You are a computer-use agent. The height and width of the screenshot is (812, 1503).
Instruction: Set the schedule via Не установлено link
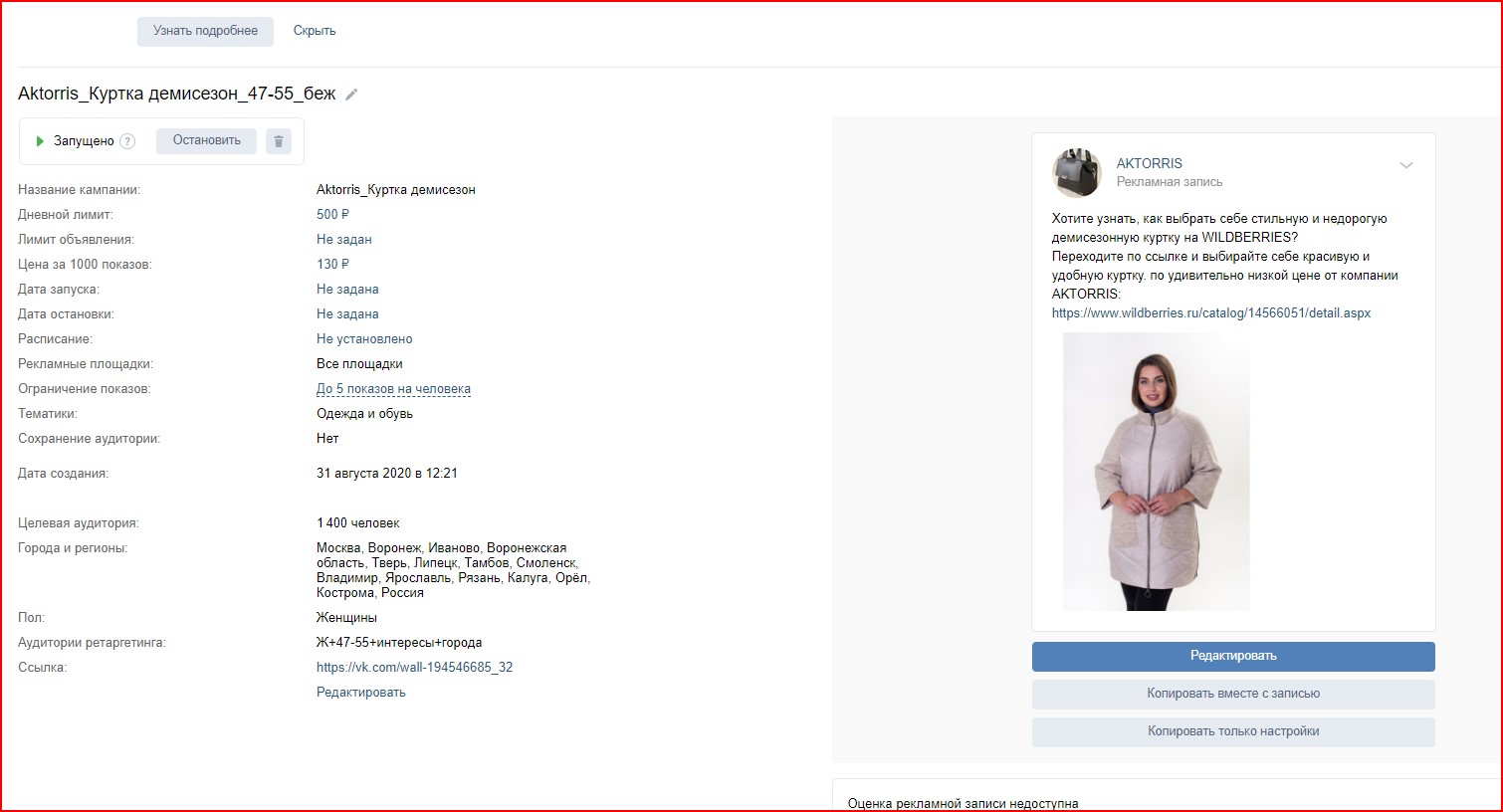click(364, 338)
